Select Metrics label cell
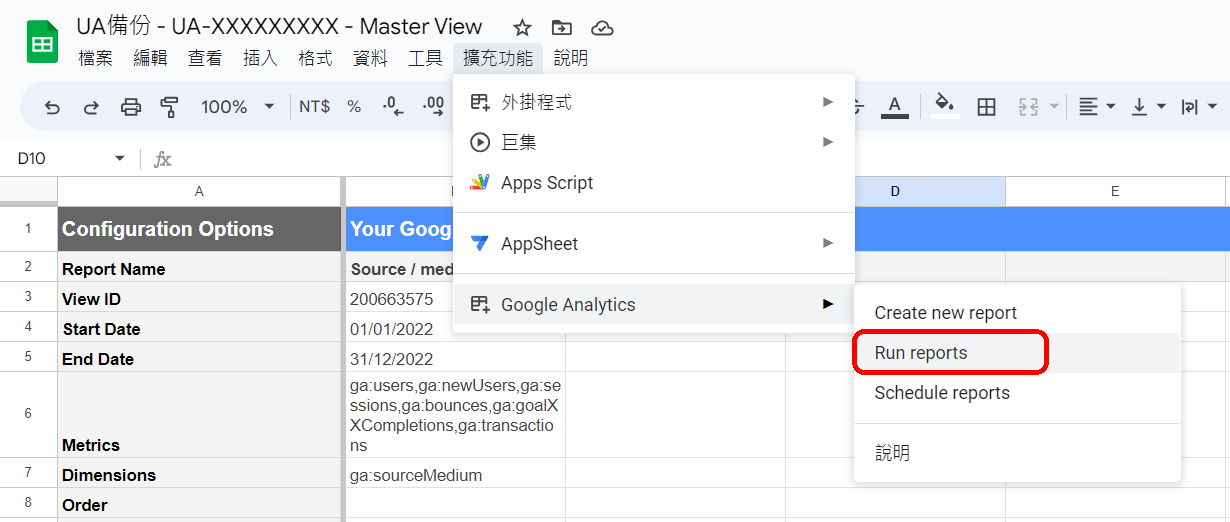Viewport: 1230px width, 522px height. pos(199,414)
